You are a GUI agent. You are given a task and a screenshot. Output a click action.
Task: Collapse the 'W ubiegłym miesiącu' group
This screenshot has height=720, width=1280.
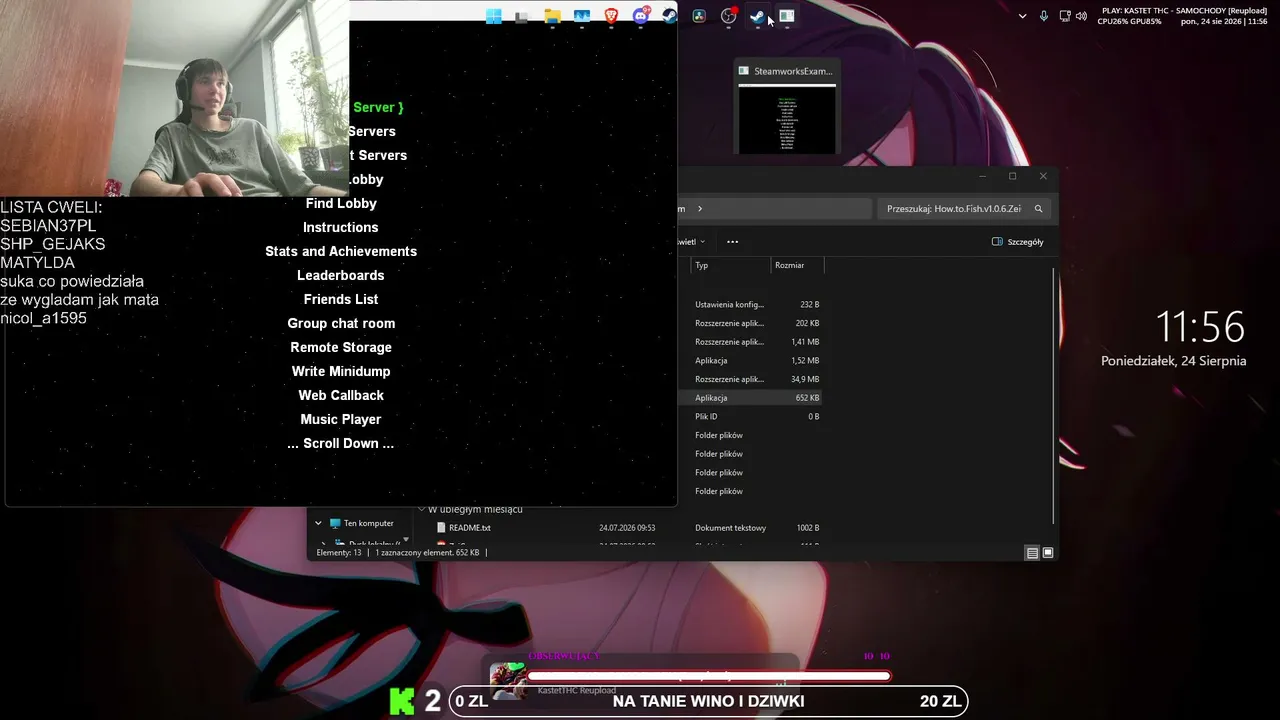(x=421, y=509)
